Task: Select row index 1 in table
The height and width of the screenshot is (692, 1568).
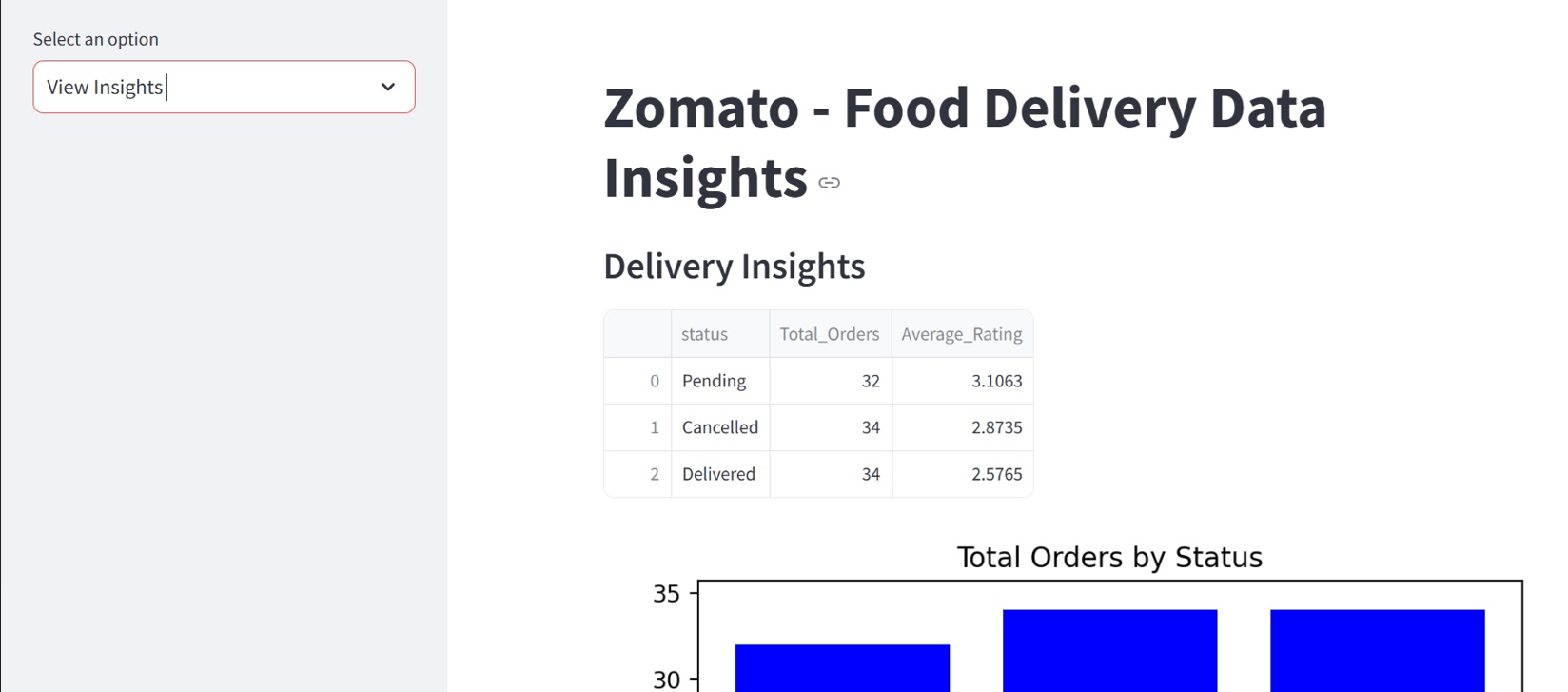Action: click(654, 427)
